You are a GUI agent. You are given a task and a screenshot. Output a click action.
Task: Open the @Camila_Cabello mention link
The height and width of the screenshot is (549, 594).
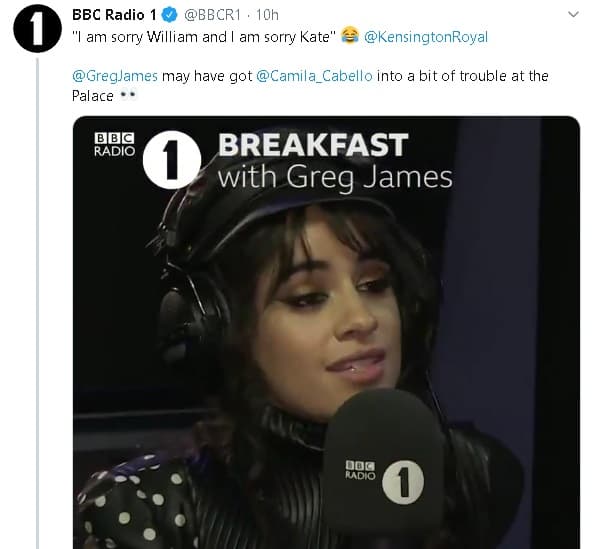[314, 76]
